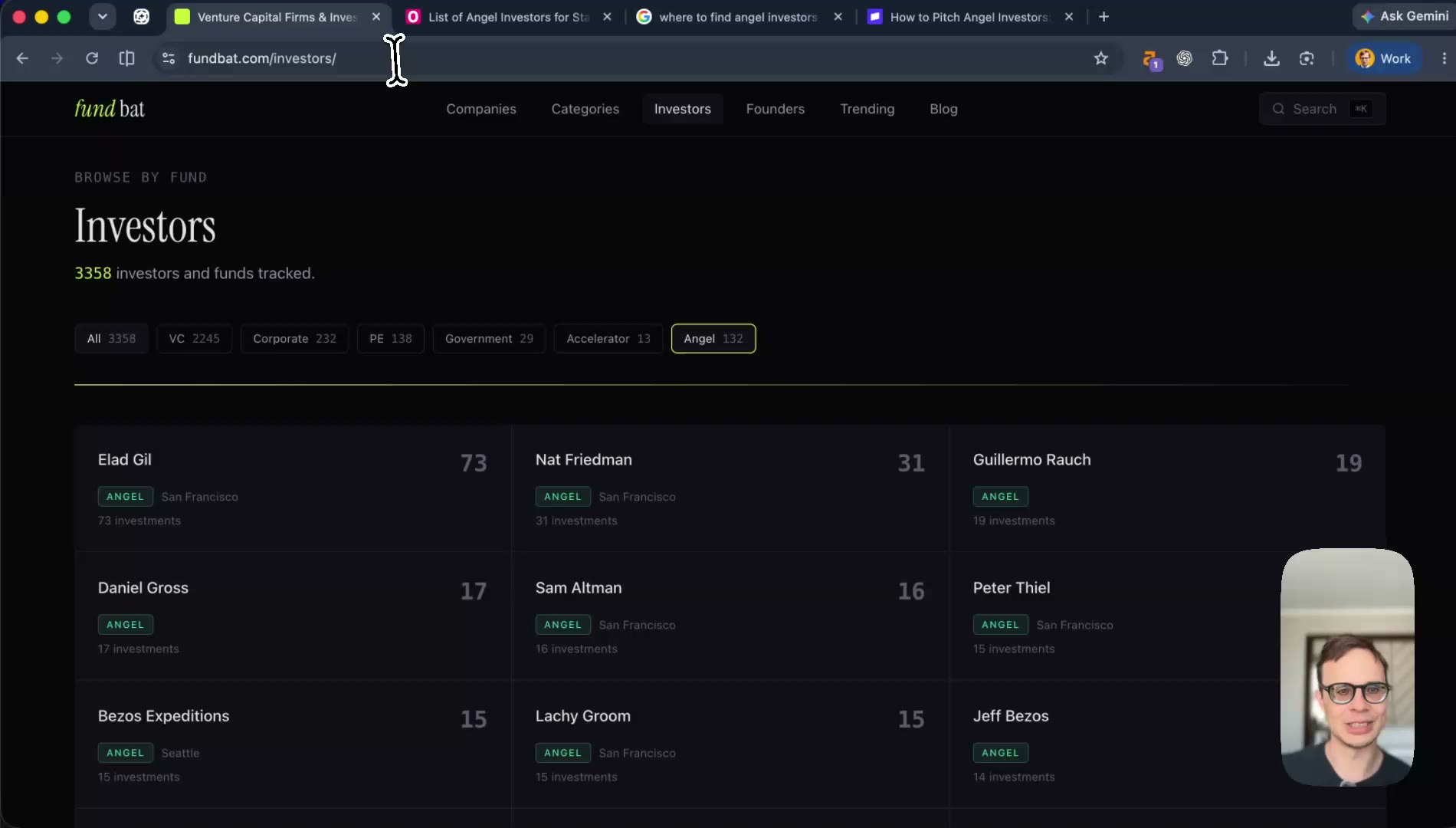
Task: Click the Ask Gemini button
Action: tap(1405, 16)
